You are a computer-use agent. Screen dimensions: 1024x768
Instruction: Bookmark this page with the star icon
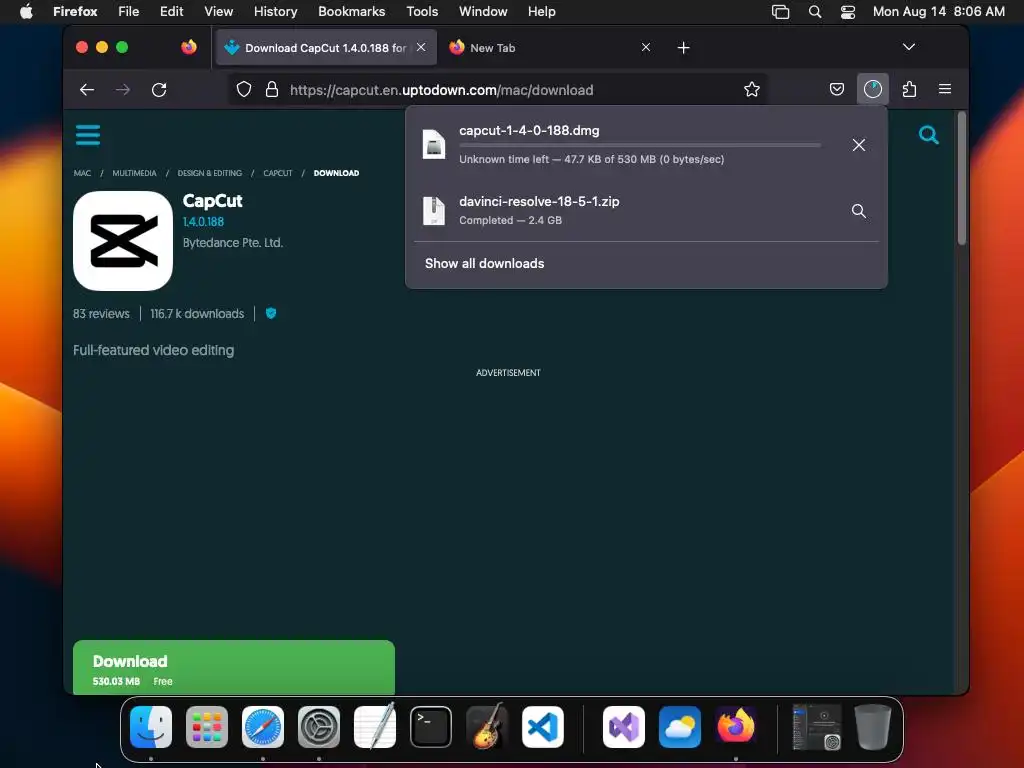point(752,89)
